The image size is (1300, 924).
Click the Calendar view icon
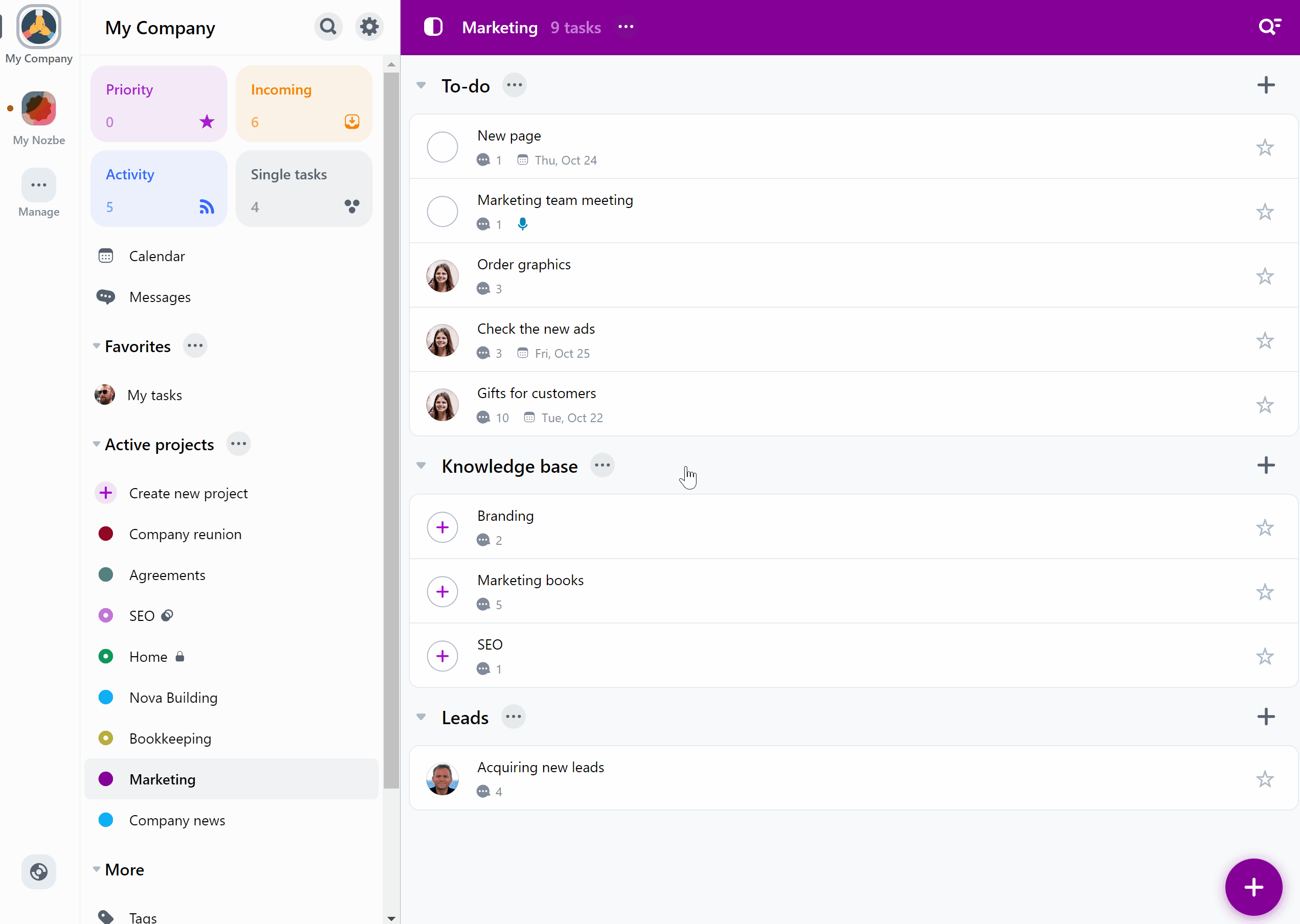(x=106, y=255)
